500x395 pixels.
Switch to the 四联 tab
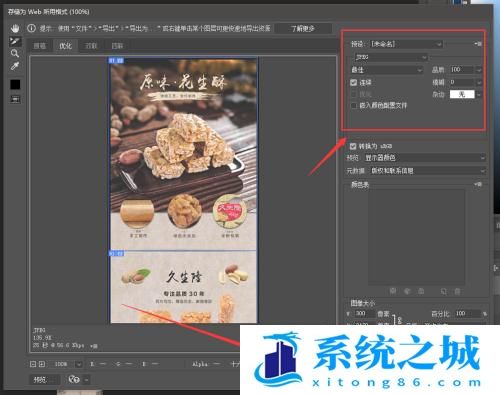tap(117, 46)
